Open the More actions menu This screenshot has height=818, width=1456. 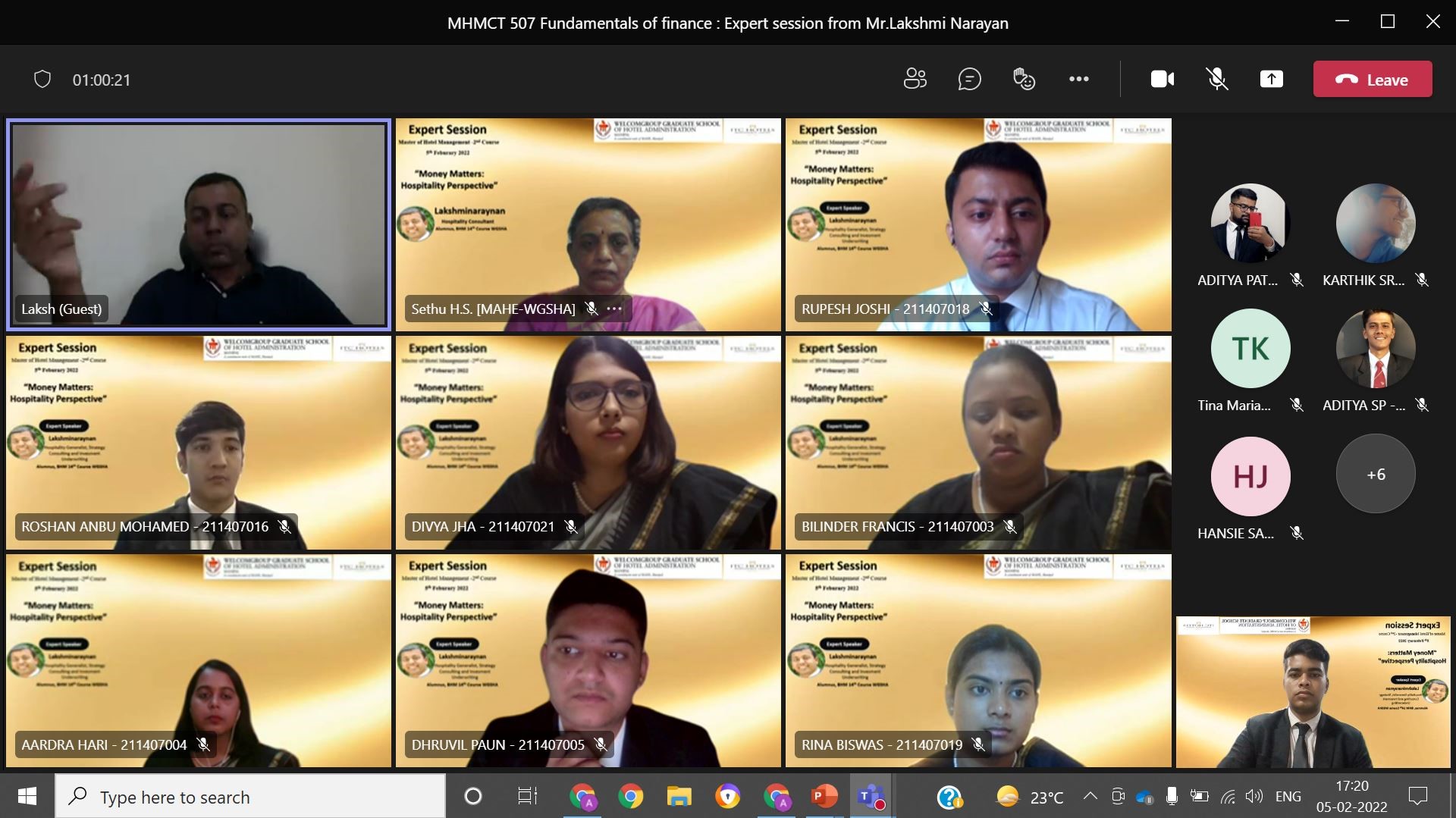pyautogui.click(x=1078, y=79)
